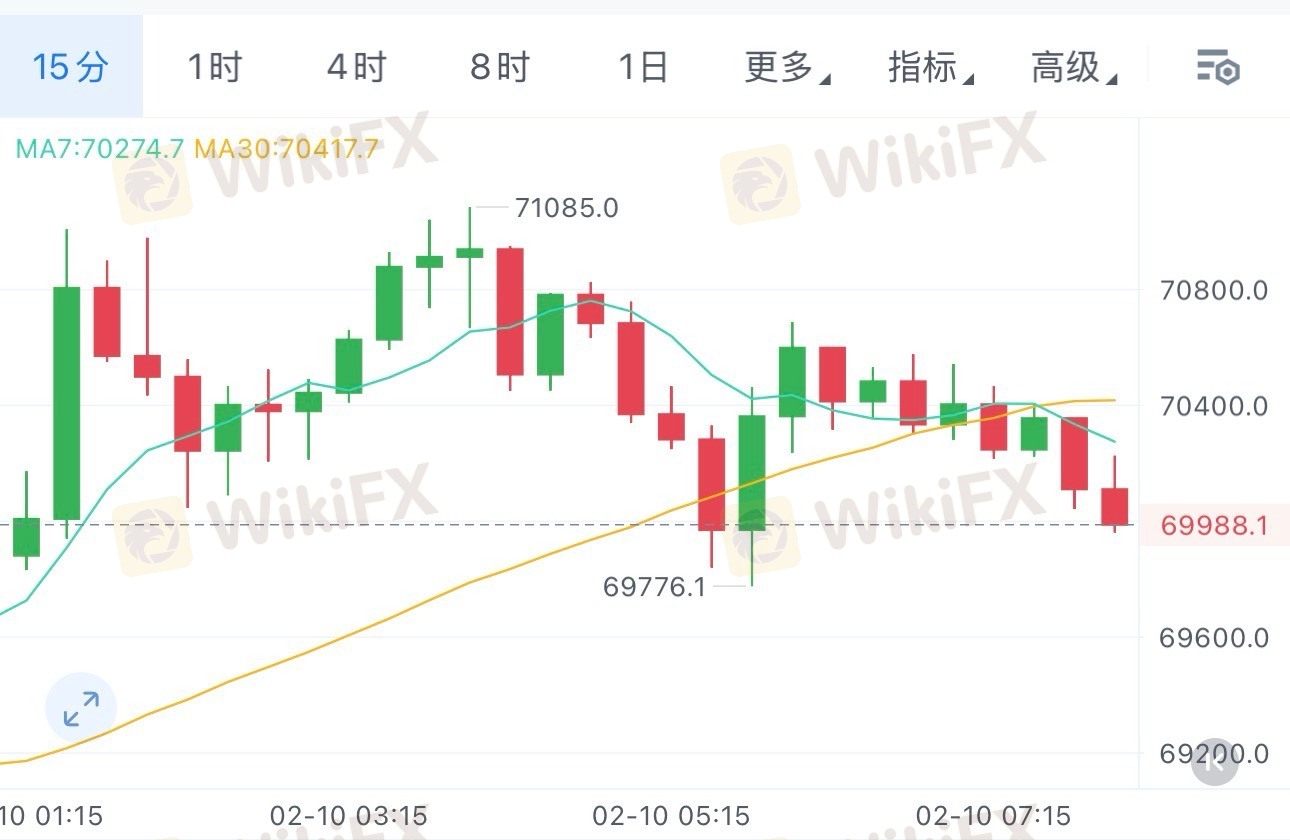Tap the round K button

point(1214,762)
